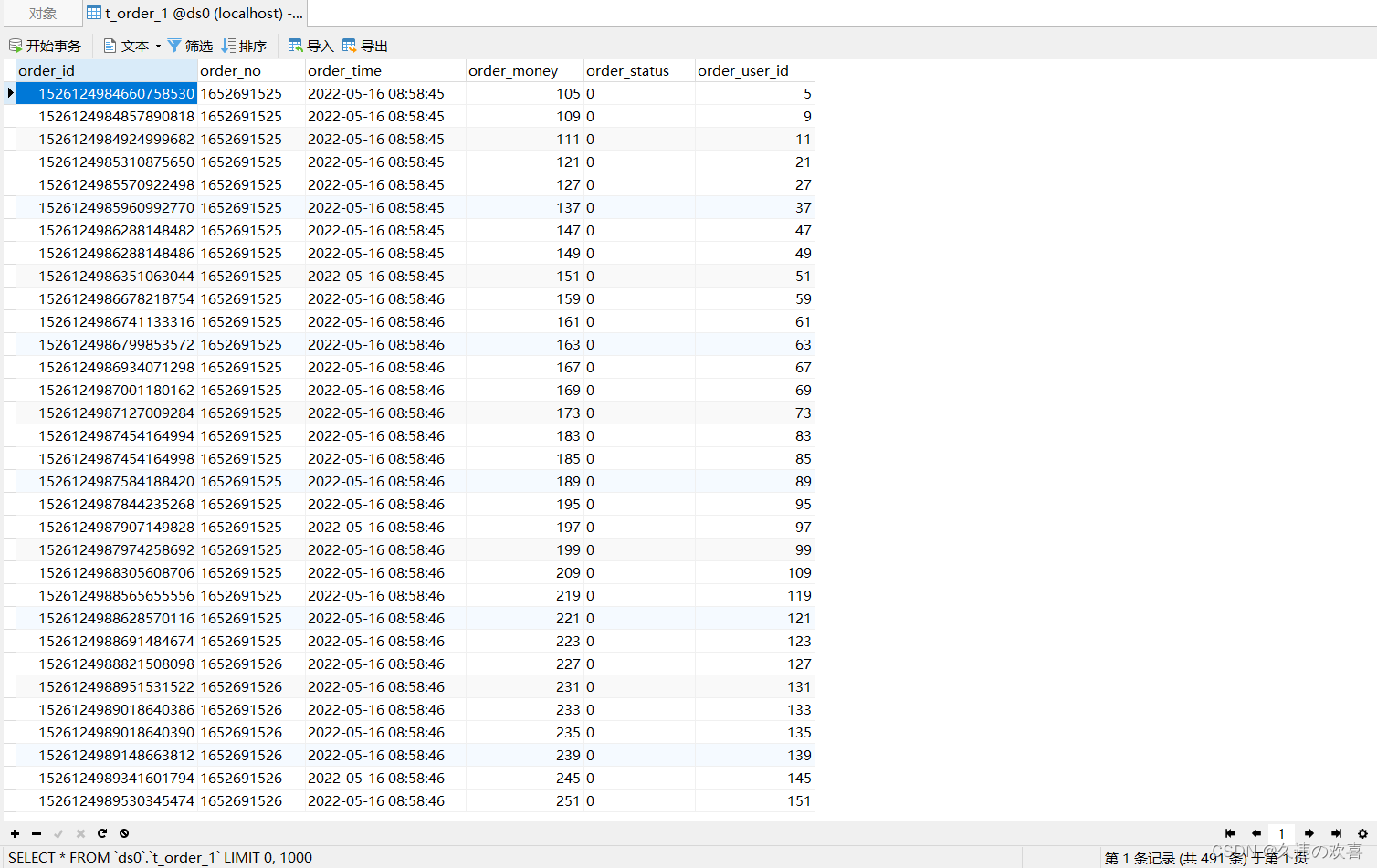The width and height of the screenshot is (1377, 868).
Task: Select order_id 1526124987454164994
Action: coord(107,435)
